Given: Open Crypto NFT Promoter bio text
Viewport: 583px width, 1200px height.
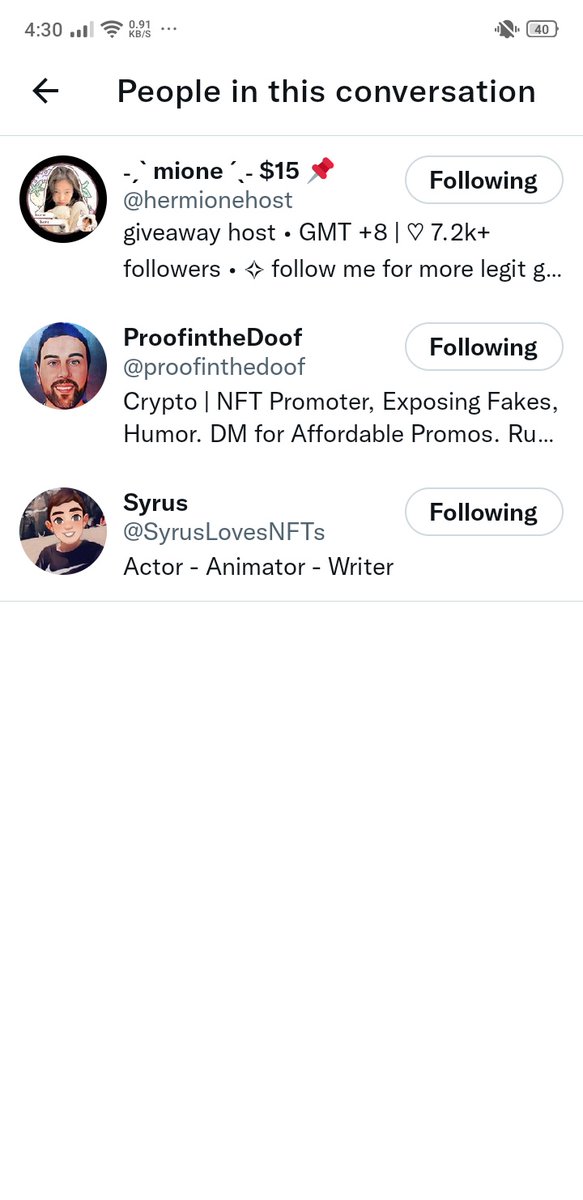Looking at the screenshot, I should 341,418.
